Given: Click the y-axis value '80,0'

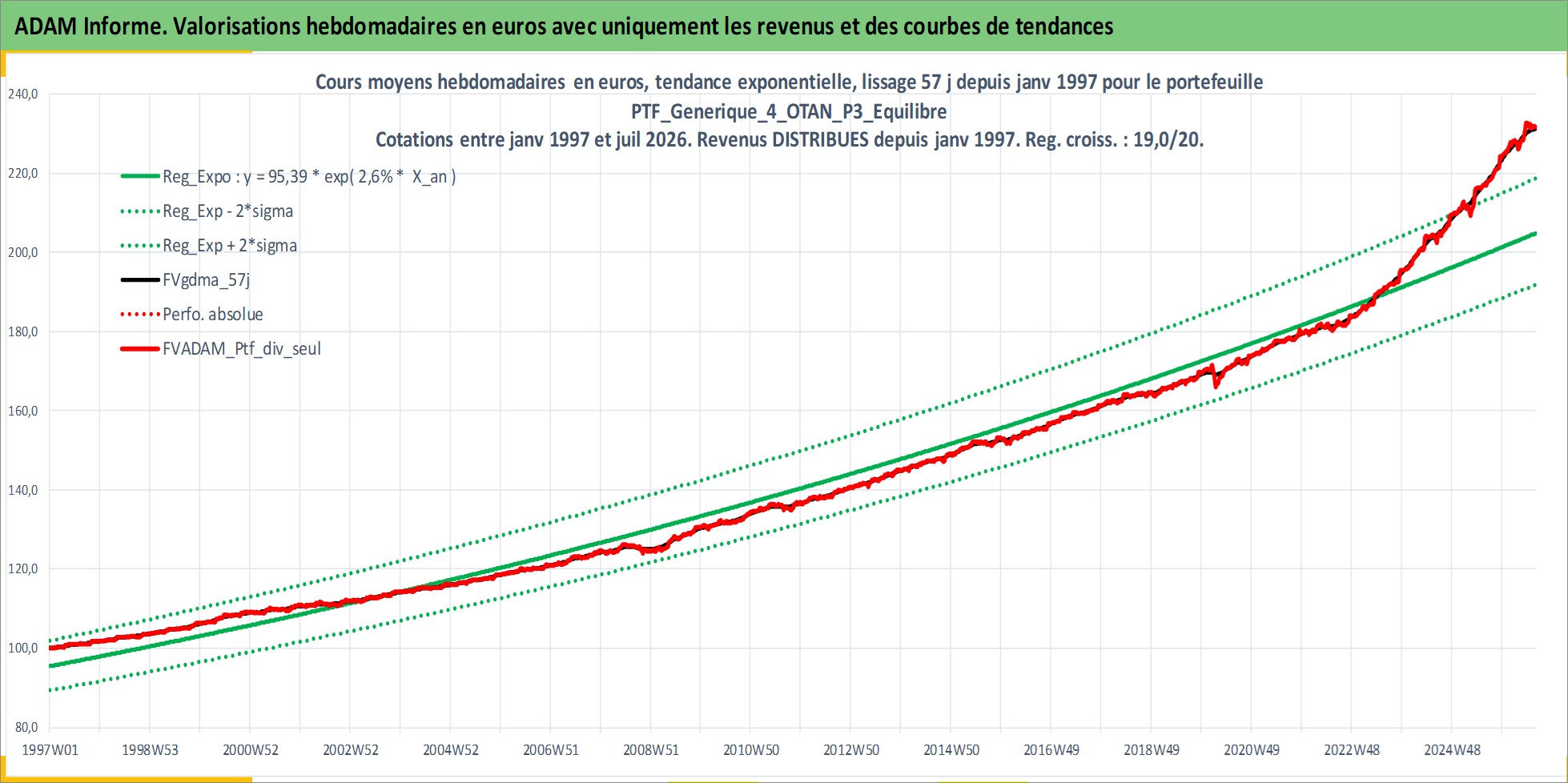Looking at the screenshot, I should click(x=26, y=727).
